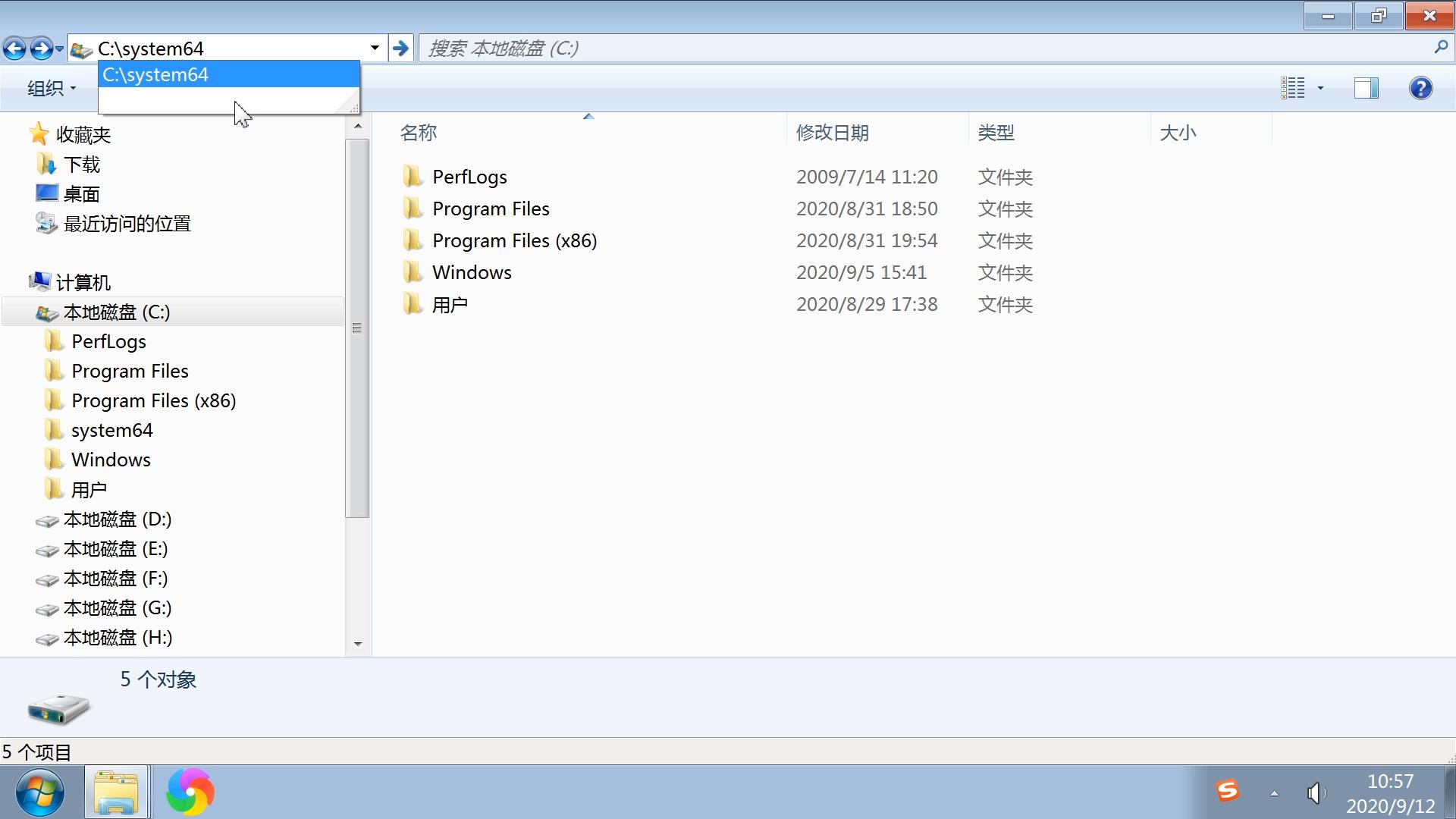Screen dimensions: 1456x819
Task: Click the change view icon
Action: click(1293, 88)
